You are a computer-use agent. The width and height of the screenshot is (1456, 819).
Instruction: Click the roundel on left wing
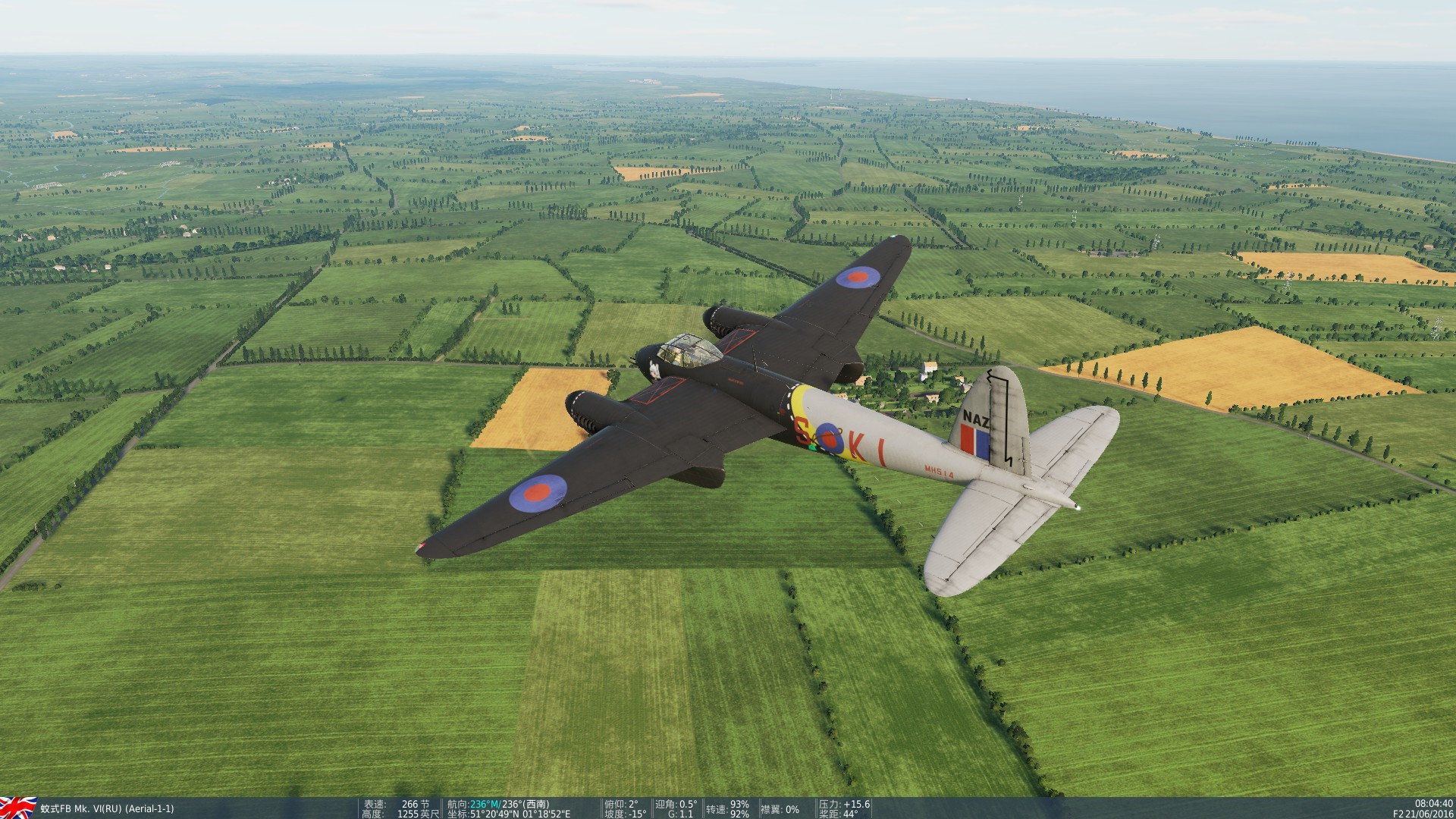click(538, 493)
